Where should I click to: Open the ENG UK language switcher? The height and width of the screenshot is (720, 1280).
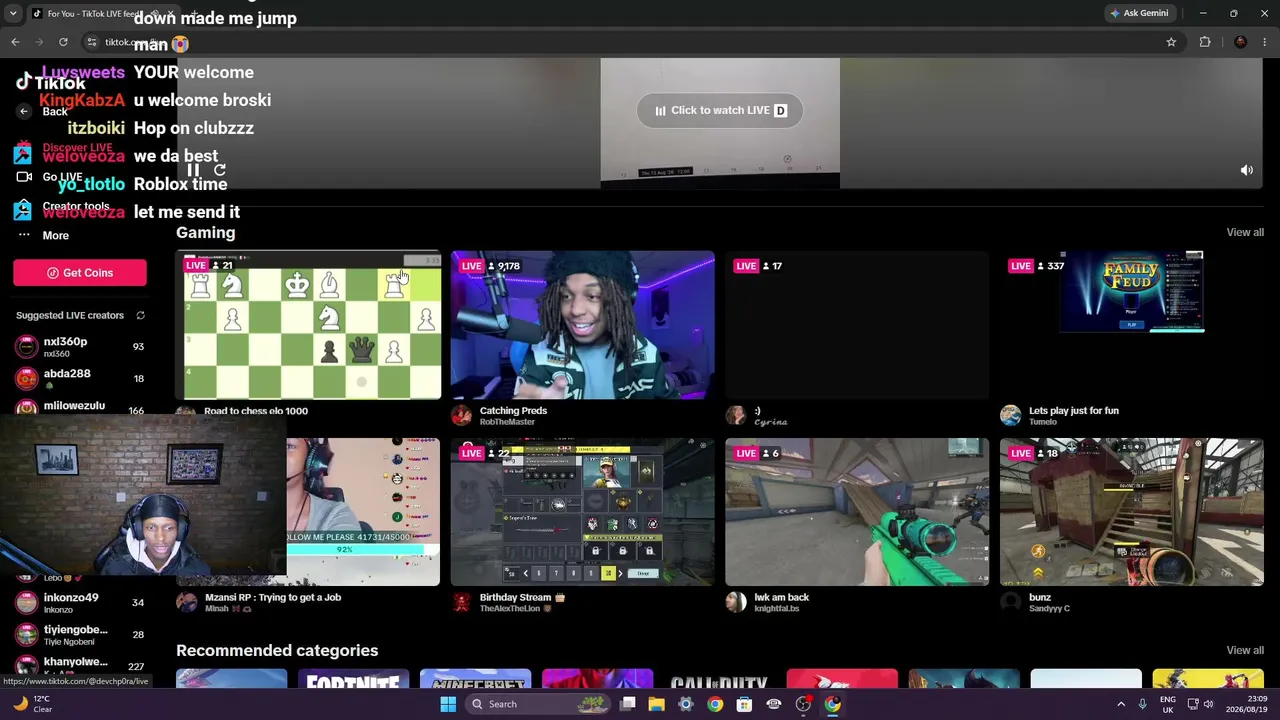point(1167,704)
